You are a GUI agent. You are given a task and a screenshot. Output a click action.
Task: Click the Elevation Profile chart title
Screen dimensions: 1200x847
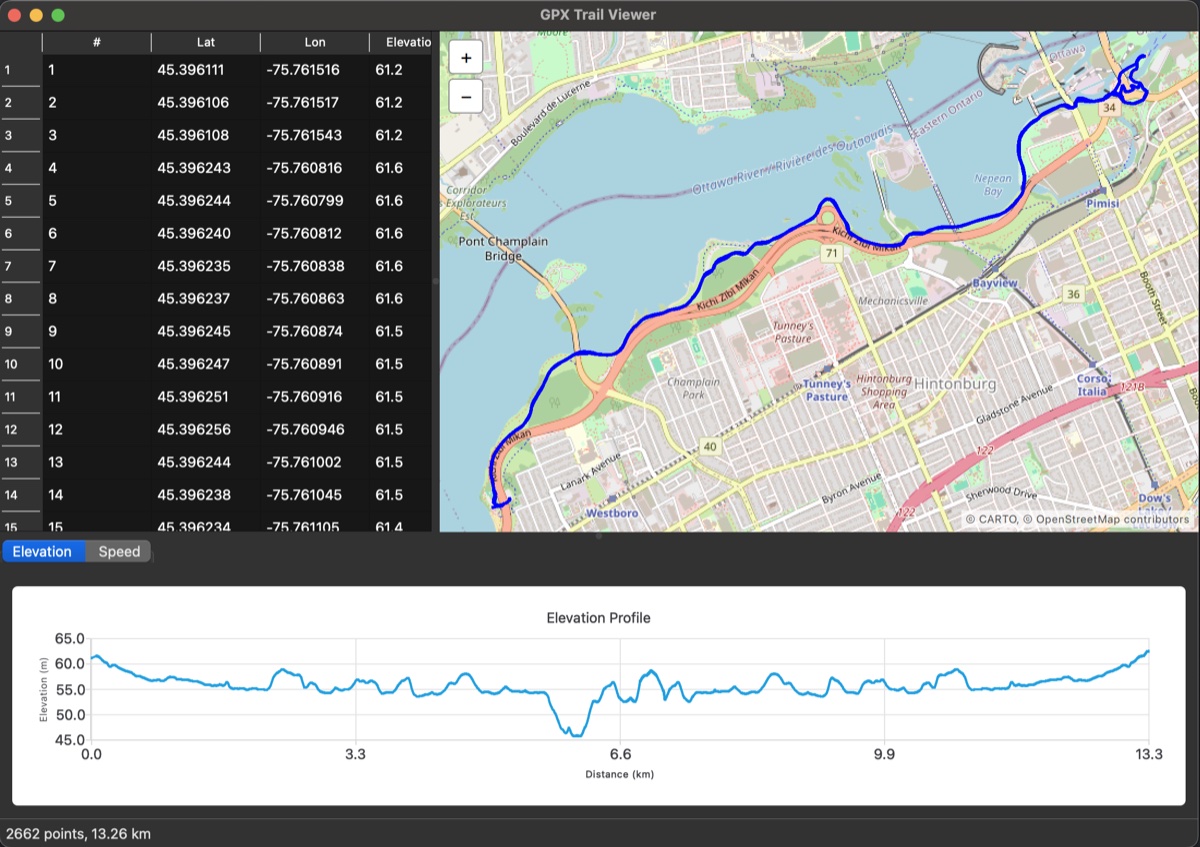click(598, 618)
